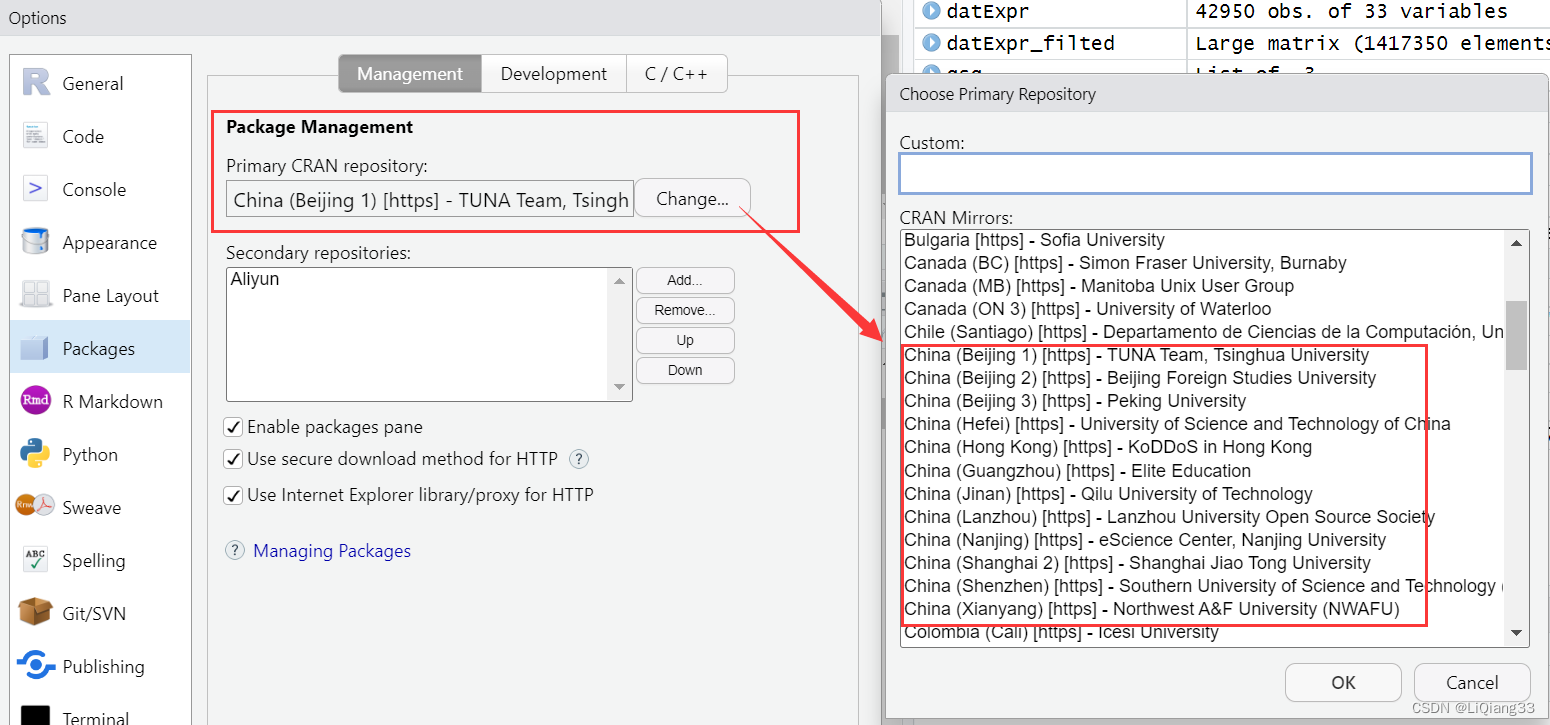Switch to the Management tab
This screenshot has width=1550, height=725.
410,74
